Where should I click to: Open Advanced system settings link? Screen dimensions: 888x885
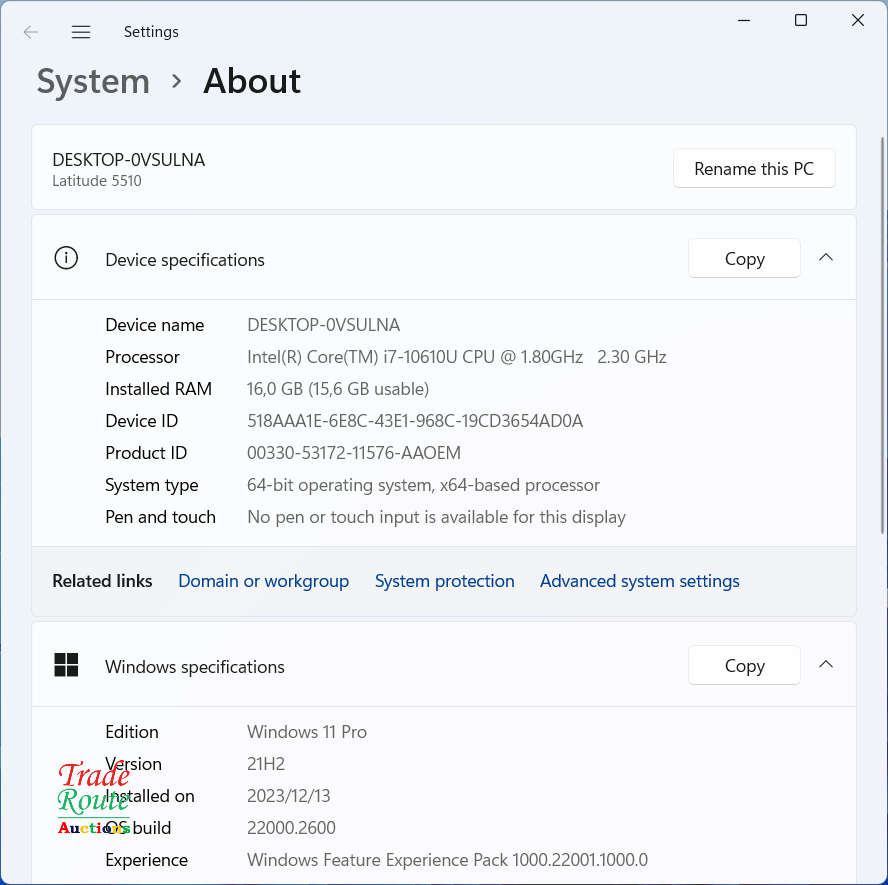coord(639,581)
